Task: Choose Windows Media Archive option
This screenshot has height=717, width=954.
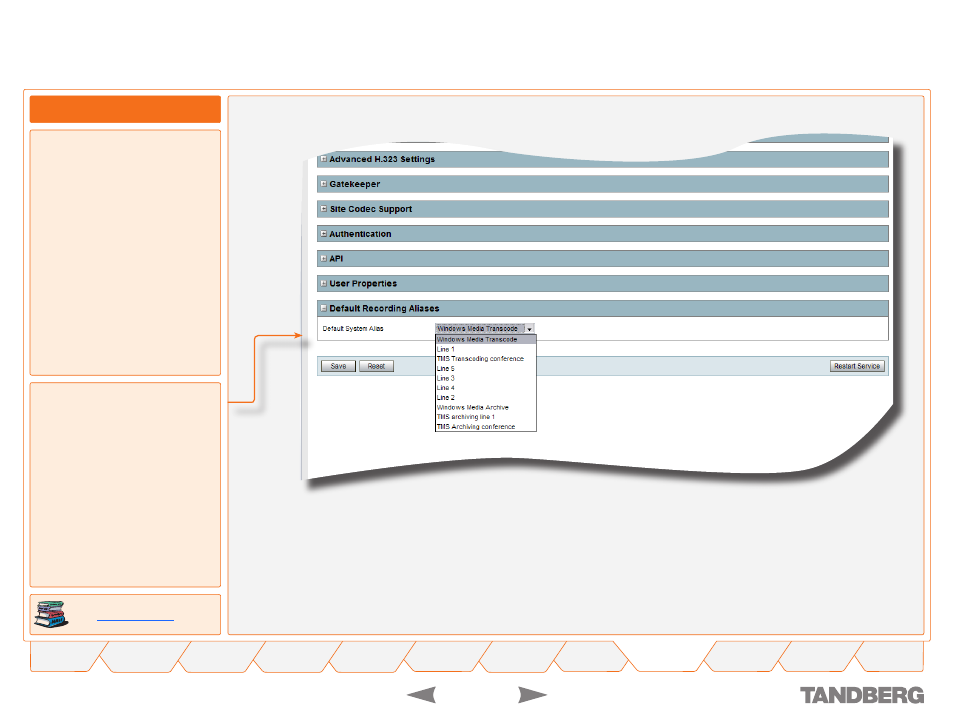Action: pos(486,407)
